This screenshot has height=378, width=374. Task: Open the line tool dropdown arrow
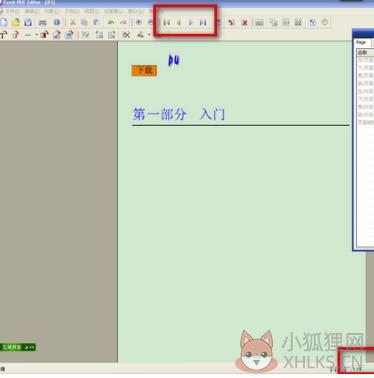pos(36,35)
